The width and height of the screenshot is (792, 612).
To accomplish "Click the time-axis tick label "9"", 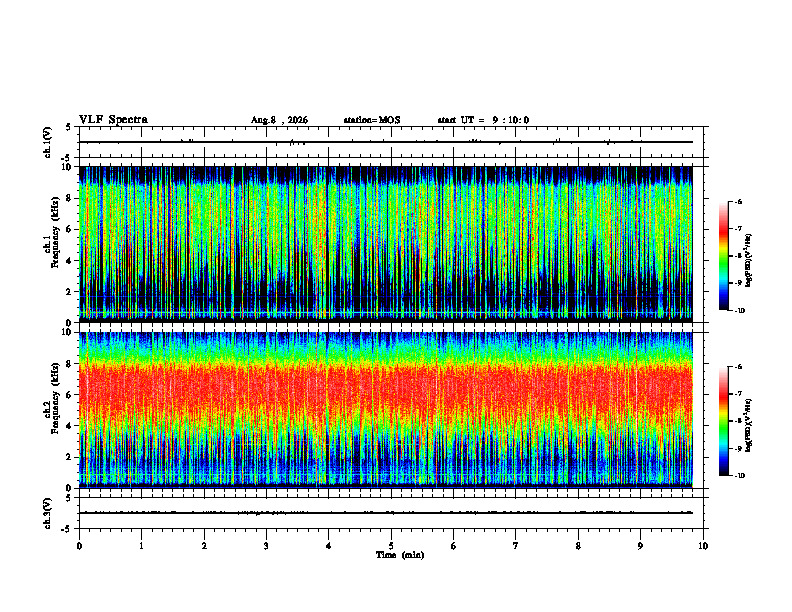I will click(x=640, y=546).
